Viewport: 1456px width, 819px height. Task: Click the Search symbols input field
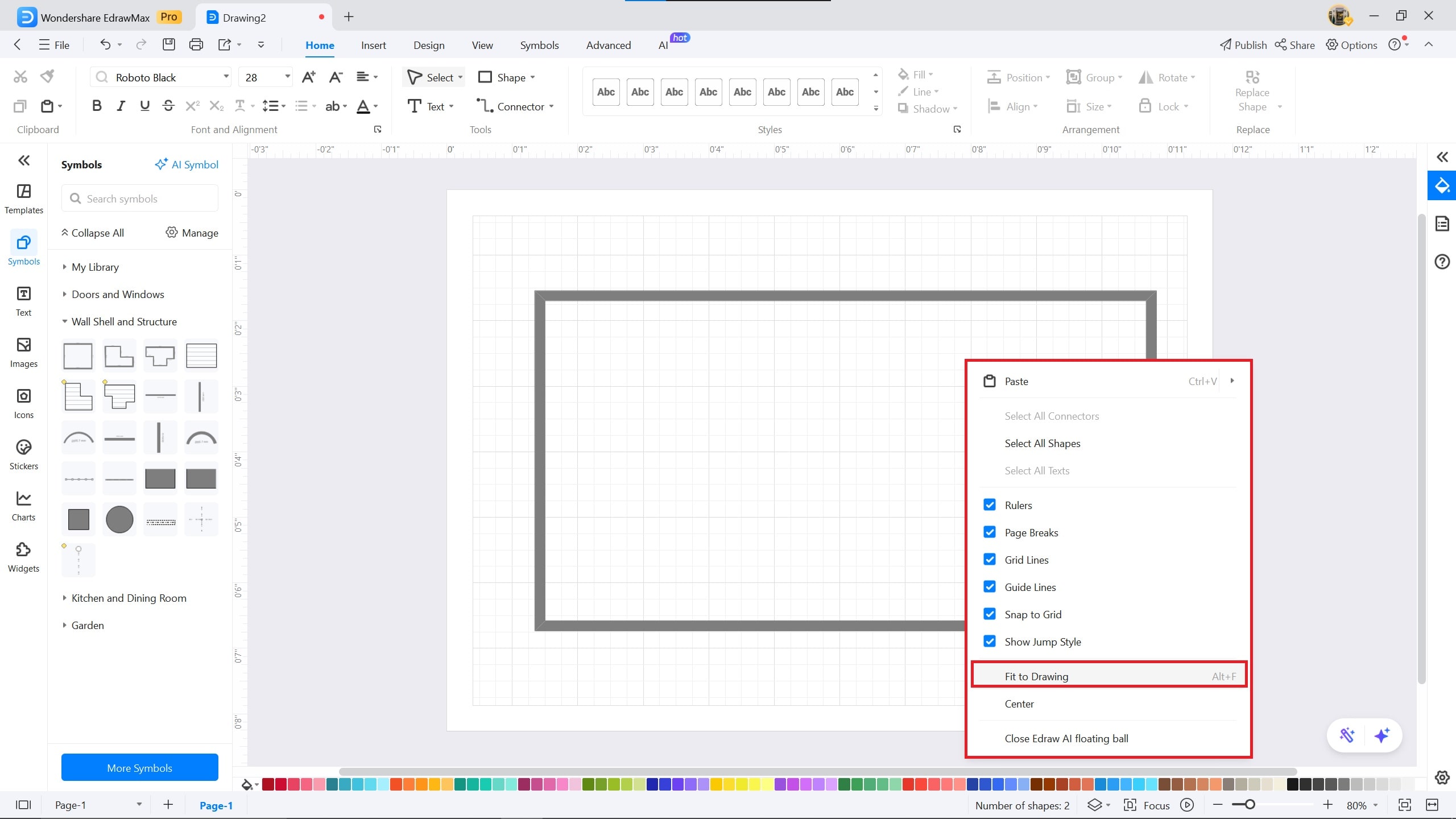click(x=139, y=198)
